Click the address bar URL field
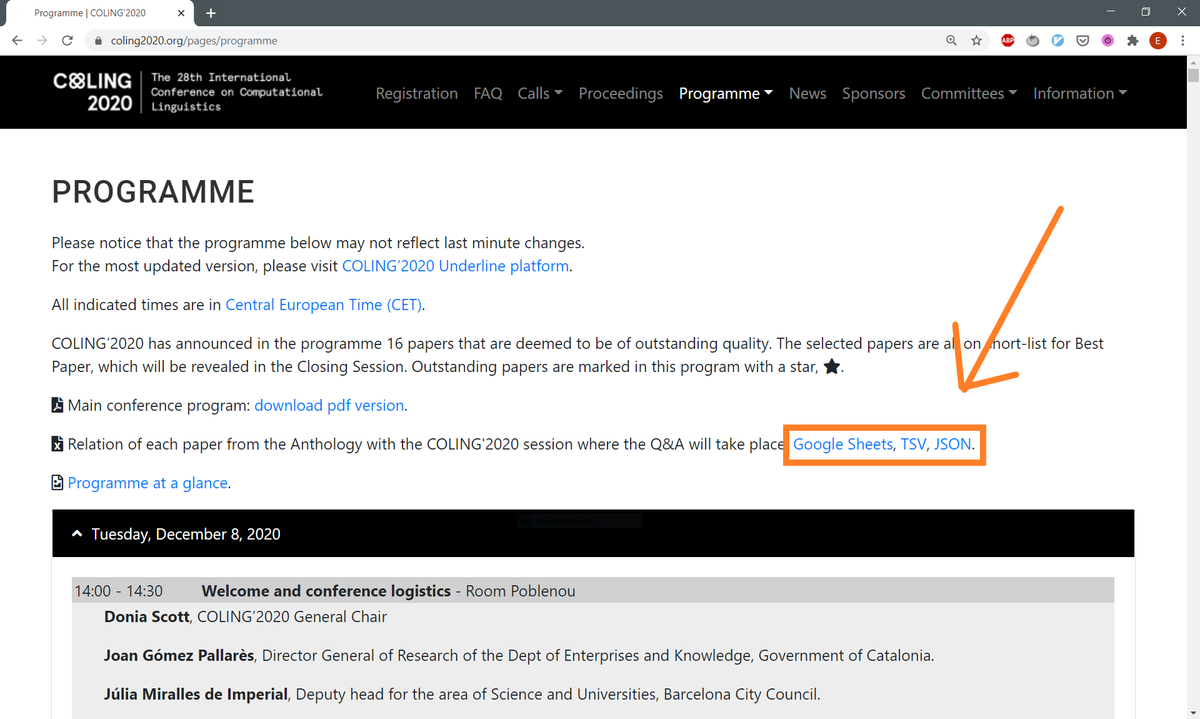 tap(500, 41)
